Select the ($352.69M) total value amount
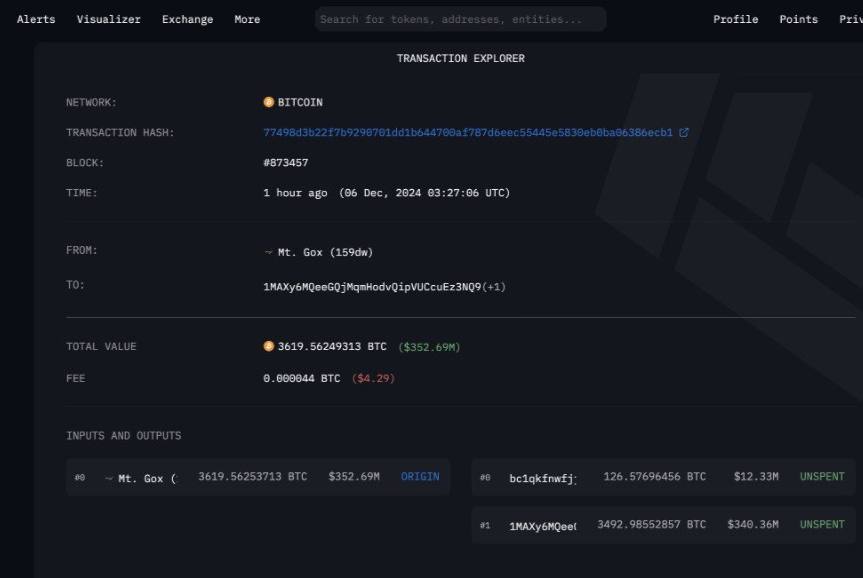Image resolution: width=863 pixels, height=578 pixels. (x=429, y=347)
